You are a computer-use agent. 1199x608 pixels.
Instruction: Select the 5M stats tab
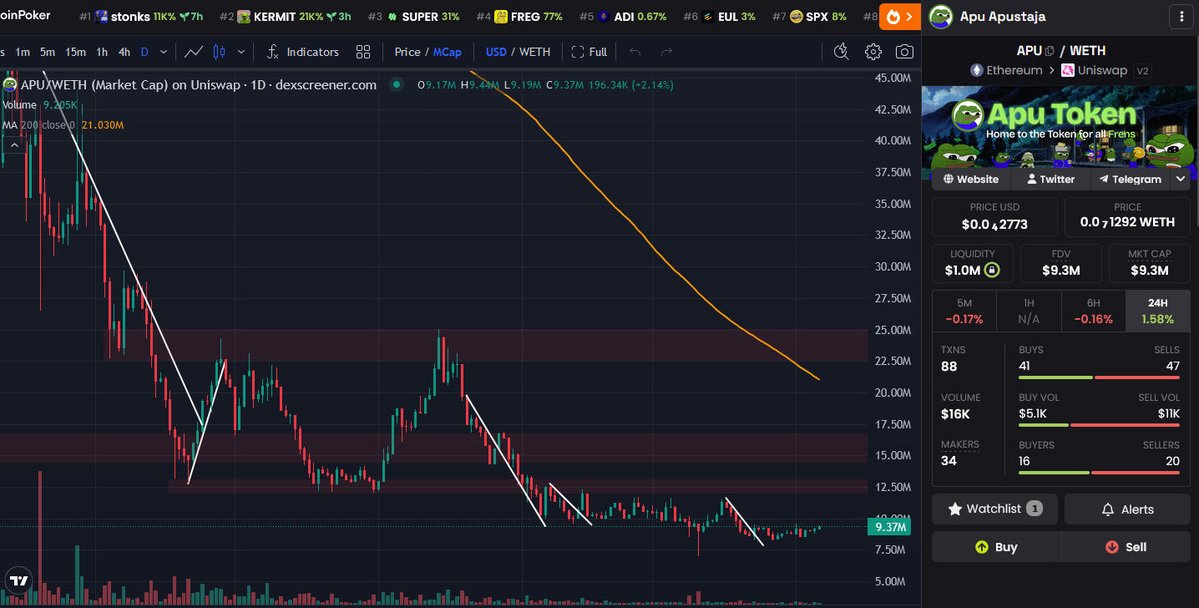tap(964, 311)
